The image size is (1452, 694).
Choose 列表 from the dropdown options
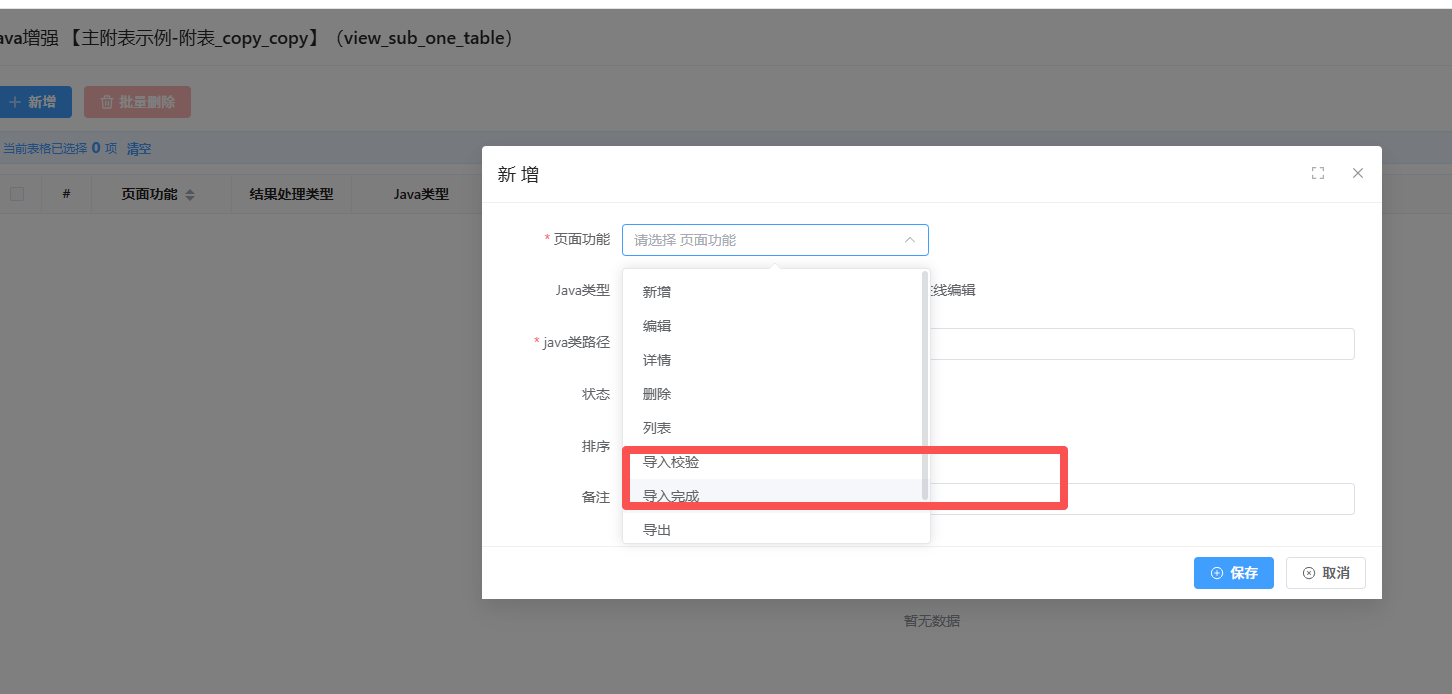point(657,428)
